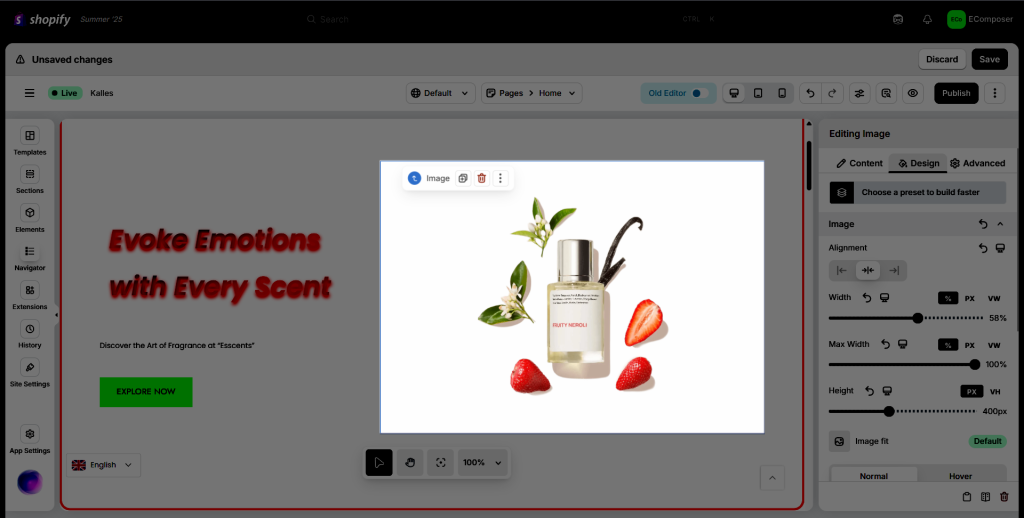Click the fit-to-screen focus icon
The width and height of the screenshot is (1024, 518).
tap(441, 462)
